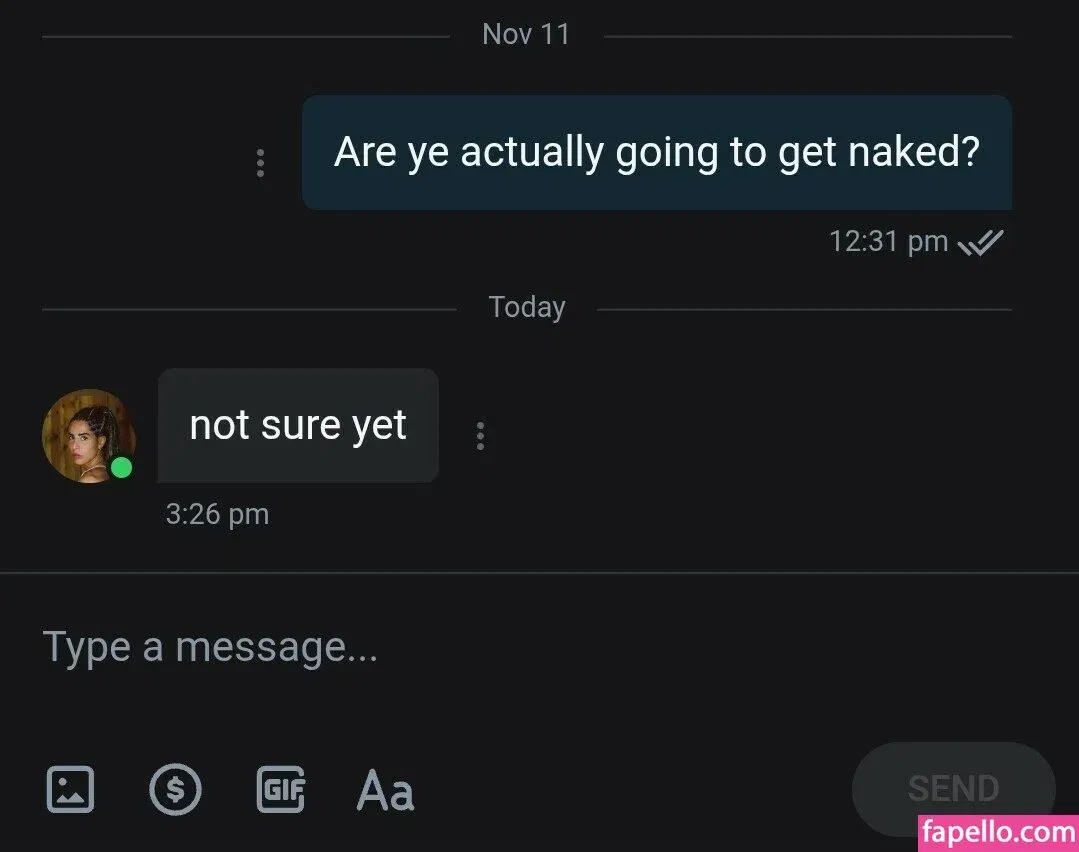
Task: Open options menu beside sent message
Action: [260, 163]
